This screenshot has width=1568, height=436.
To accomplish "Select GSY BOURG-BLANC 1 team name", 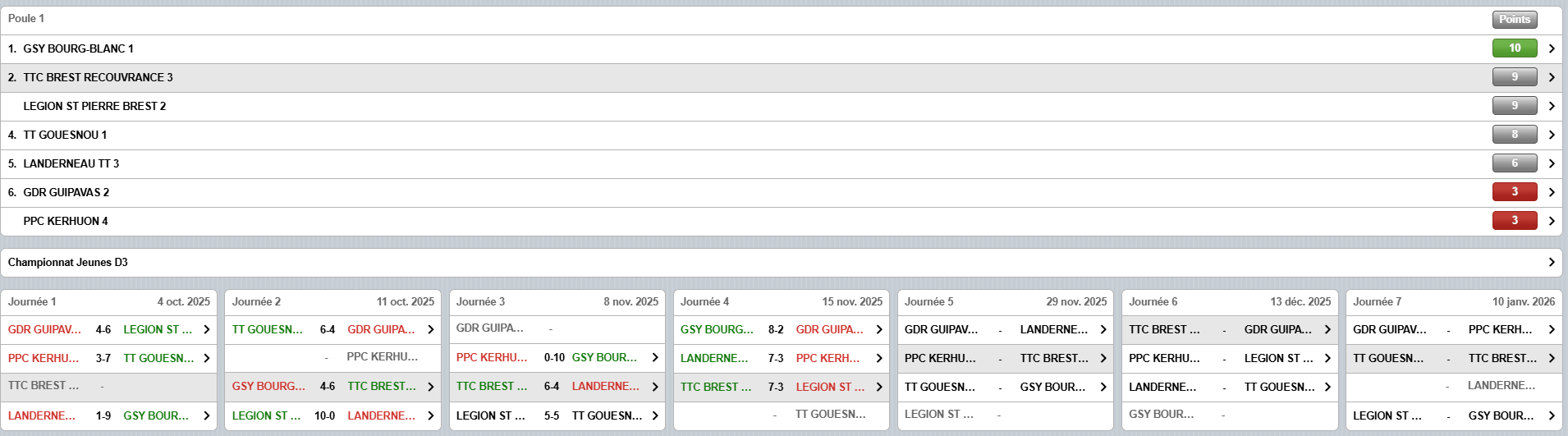I will 78,48.
